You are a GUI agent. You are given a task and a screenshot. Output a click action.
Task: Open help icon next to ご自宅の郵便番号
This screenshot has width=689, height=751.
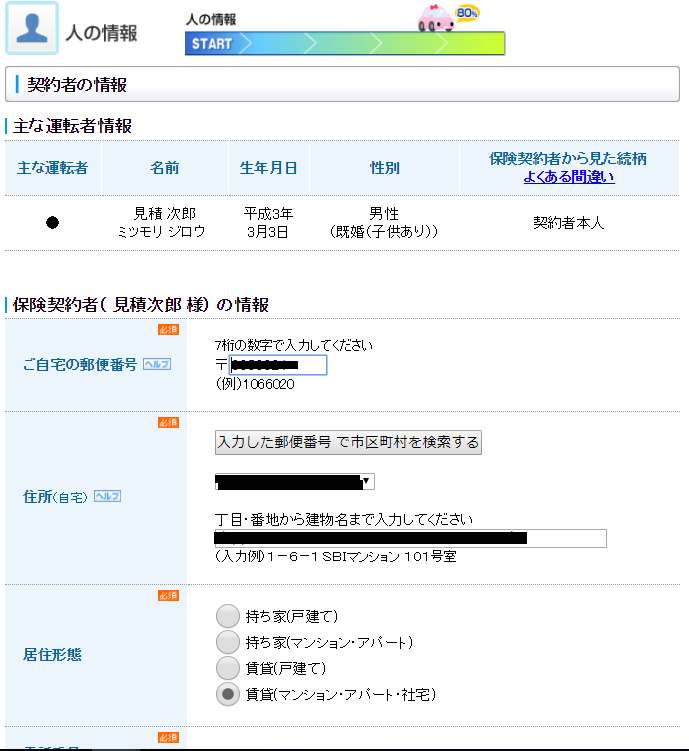coord(157,365)
